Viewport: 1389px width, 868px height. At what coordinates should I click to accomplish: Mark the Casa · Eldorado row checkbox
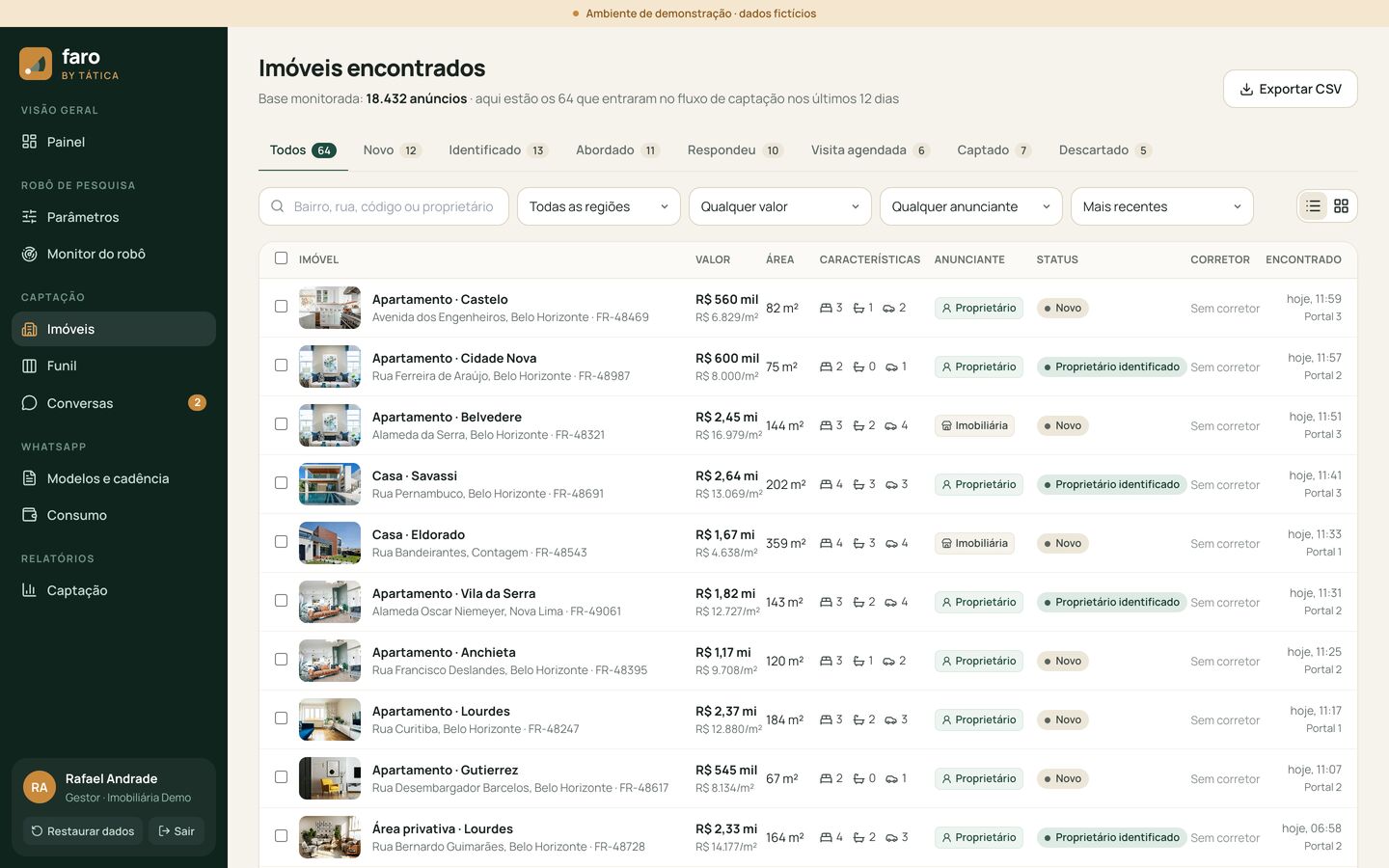click(281, 542)
